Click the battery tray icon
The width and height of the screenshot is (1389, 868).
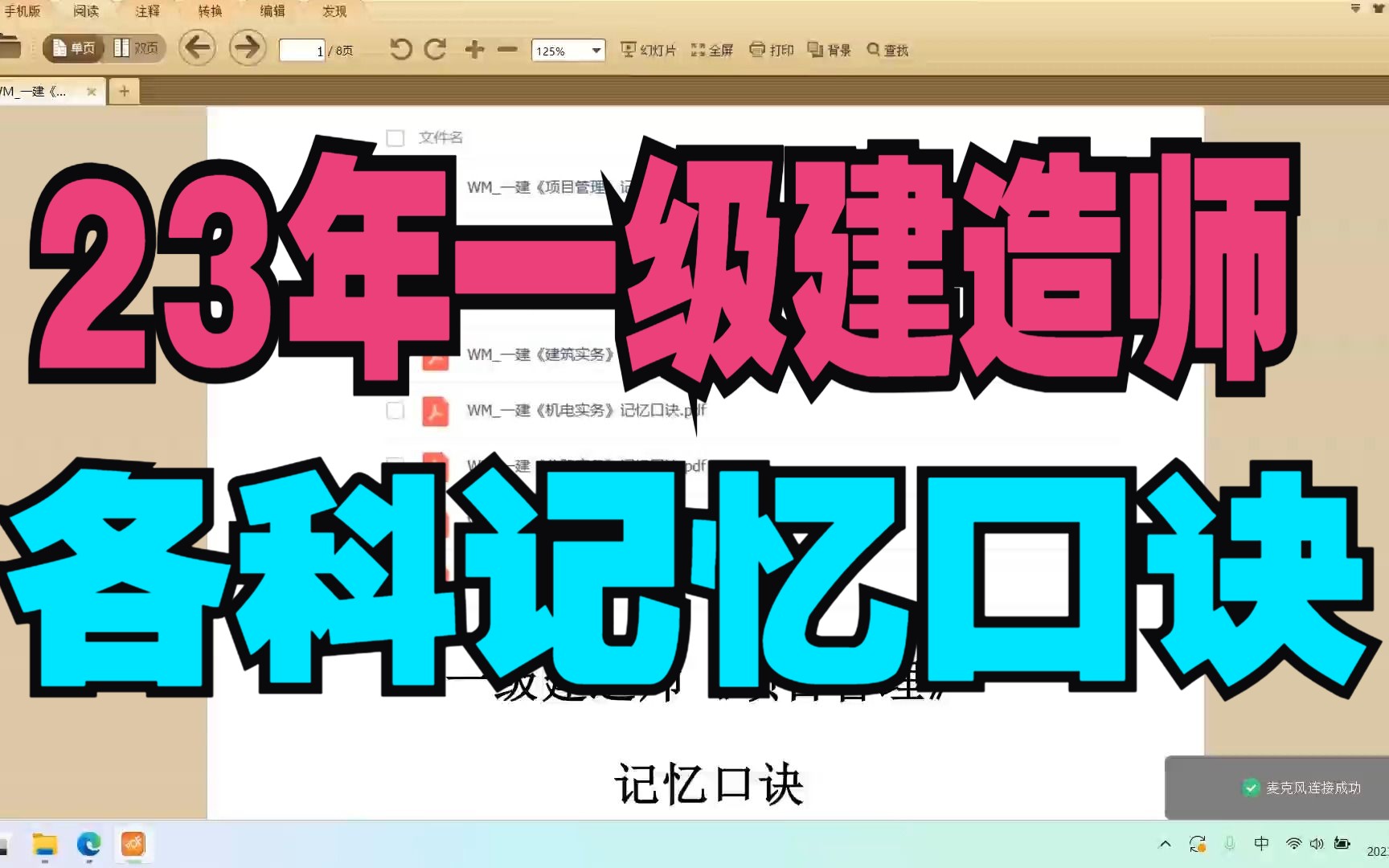click(x=1342, y=844)
